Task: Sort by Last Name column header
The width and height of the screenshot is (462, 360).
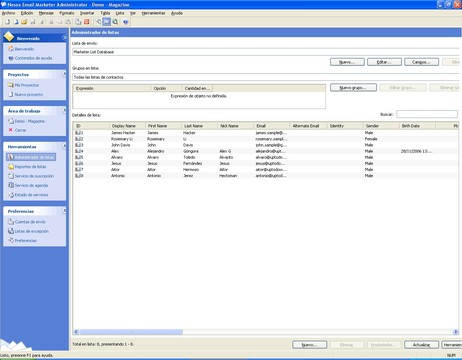Action: 200,126
